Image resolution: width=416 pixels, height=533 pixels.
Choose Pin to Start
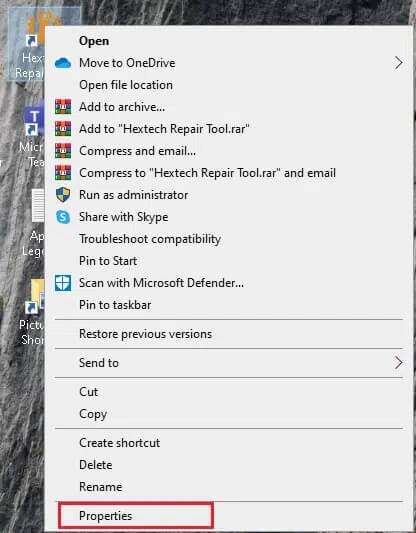click(x=108, y=261)
